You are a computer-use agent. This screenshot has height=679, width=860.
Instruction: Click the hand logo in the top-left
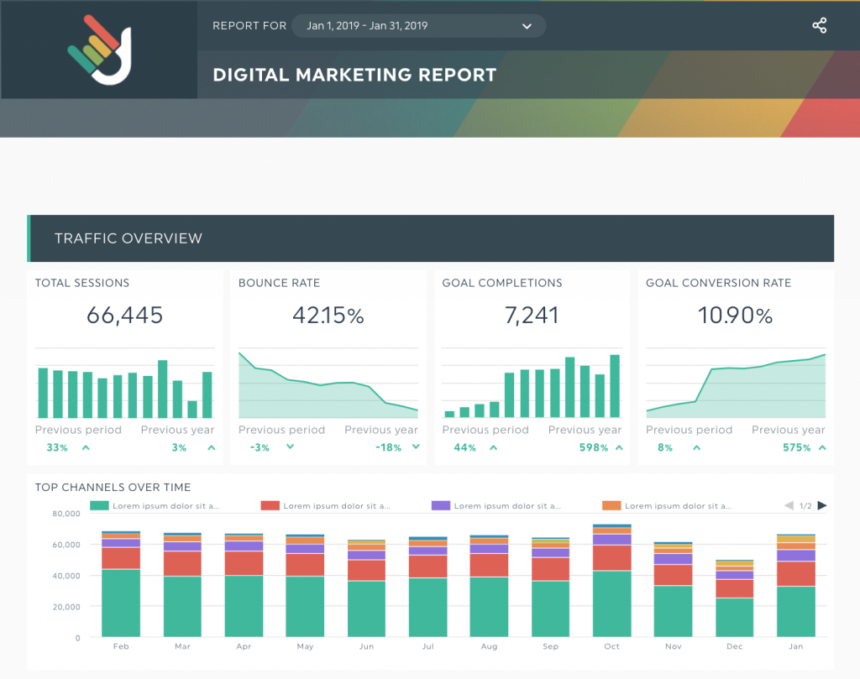tap(98, 50)
